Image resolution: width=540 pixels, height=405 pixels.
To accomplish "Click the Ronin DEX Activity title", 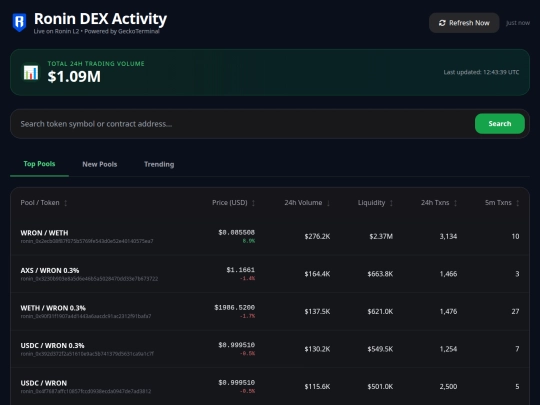I will 100,19.
